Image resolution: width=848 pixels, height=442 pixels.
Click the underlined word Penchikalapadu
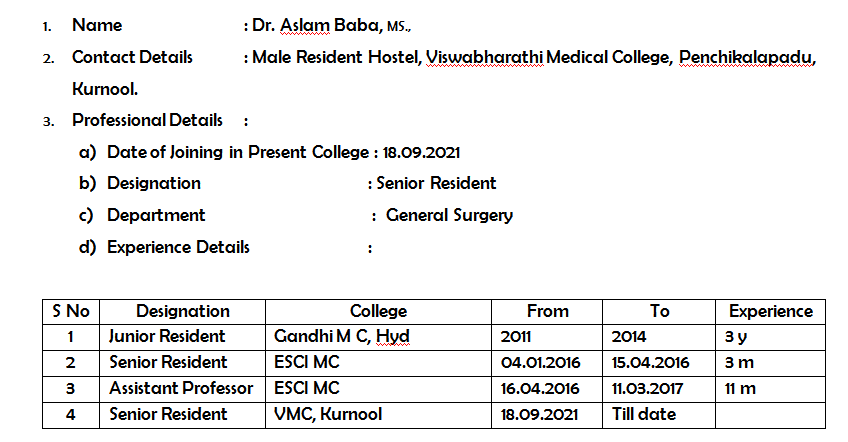coord(746,57)
